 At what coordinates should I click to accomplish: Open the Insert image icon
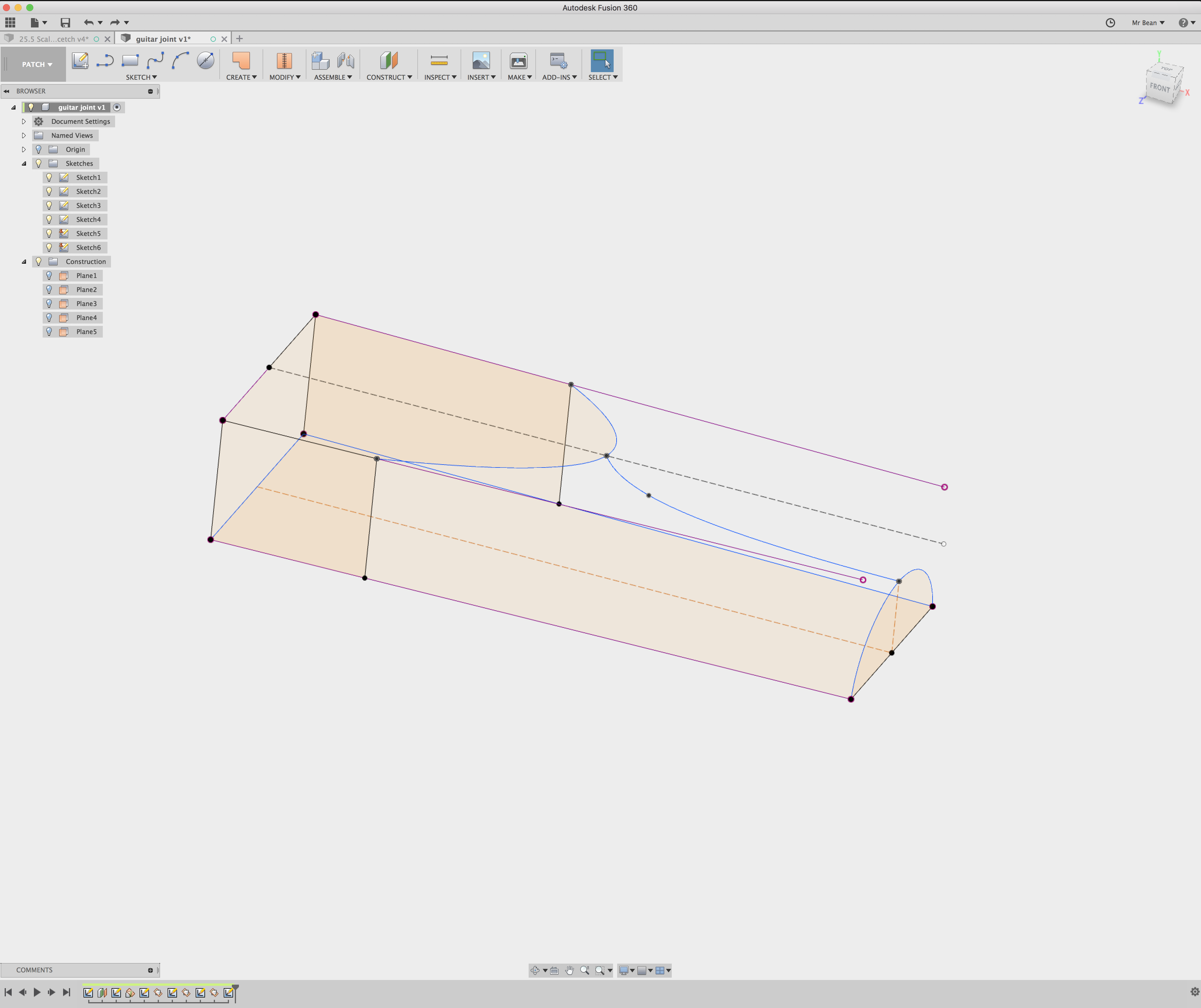[480, 61]
